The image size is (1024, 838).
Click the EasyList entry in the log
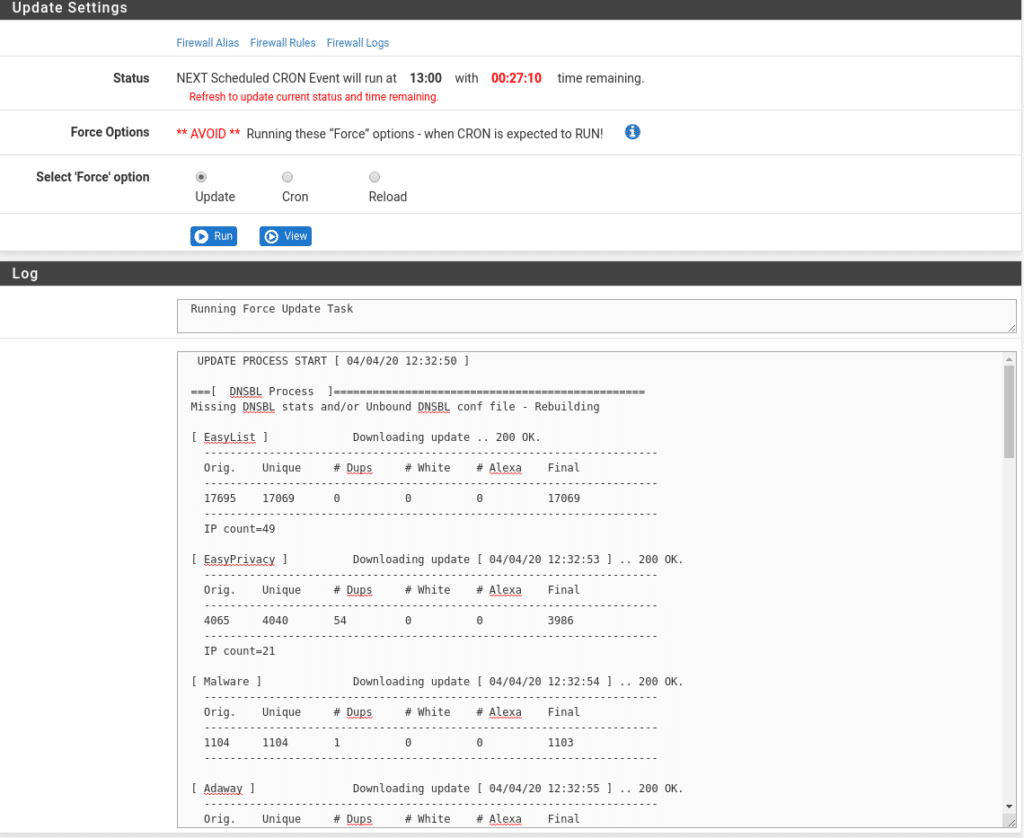pos(229,437)
